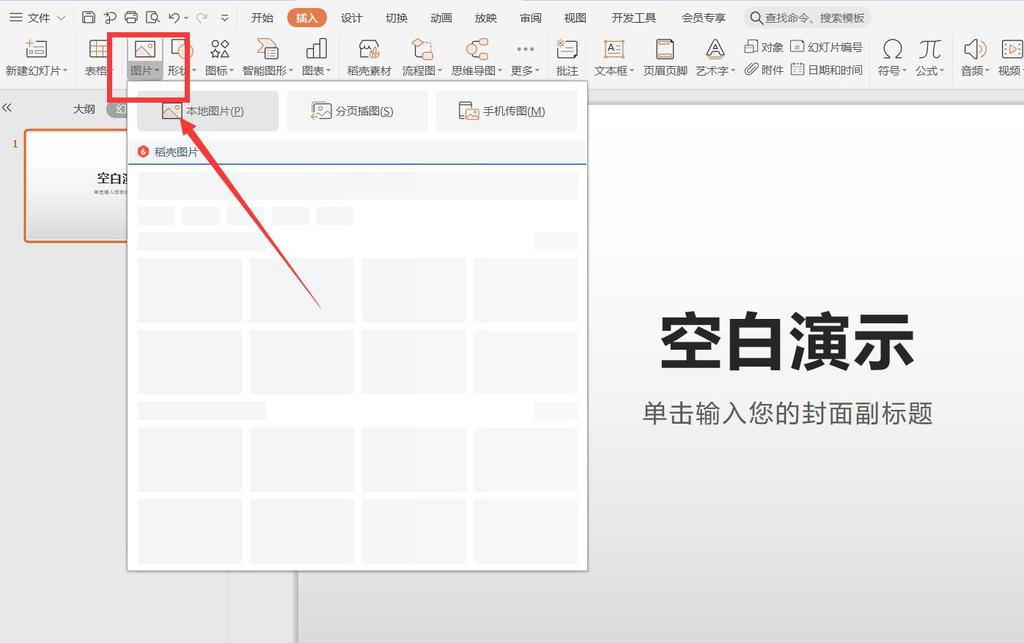This screenshot has height=643, width=1024.
Task: Insert slide number with 幻灯片编号
Action: pyautogui.click(x=828, y=46)
